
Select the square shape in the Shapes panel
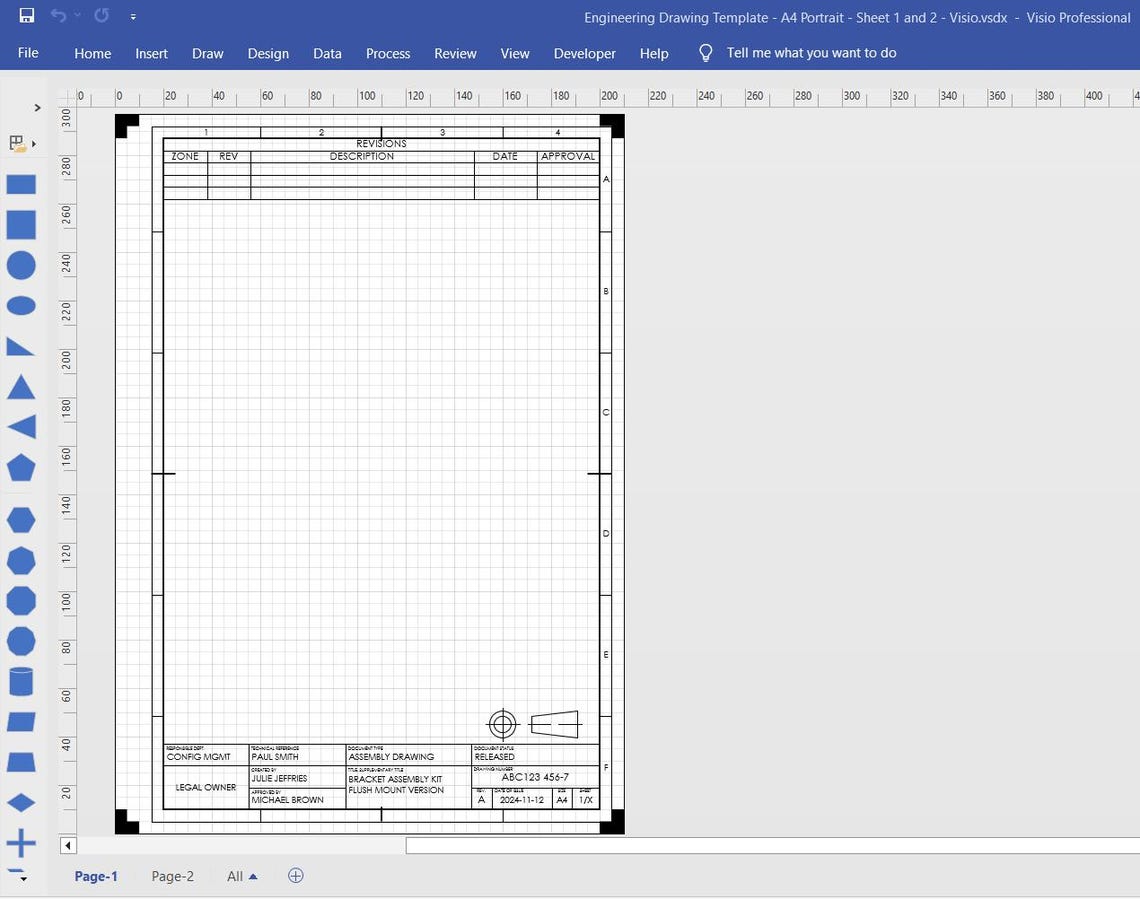coord(21,224)
